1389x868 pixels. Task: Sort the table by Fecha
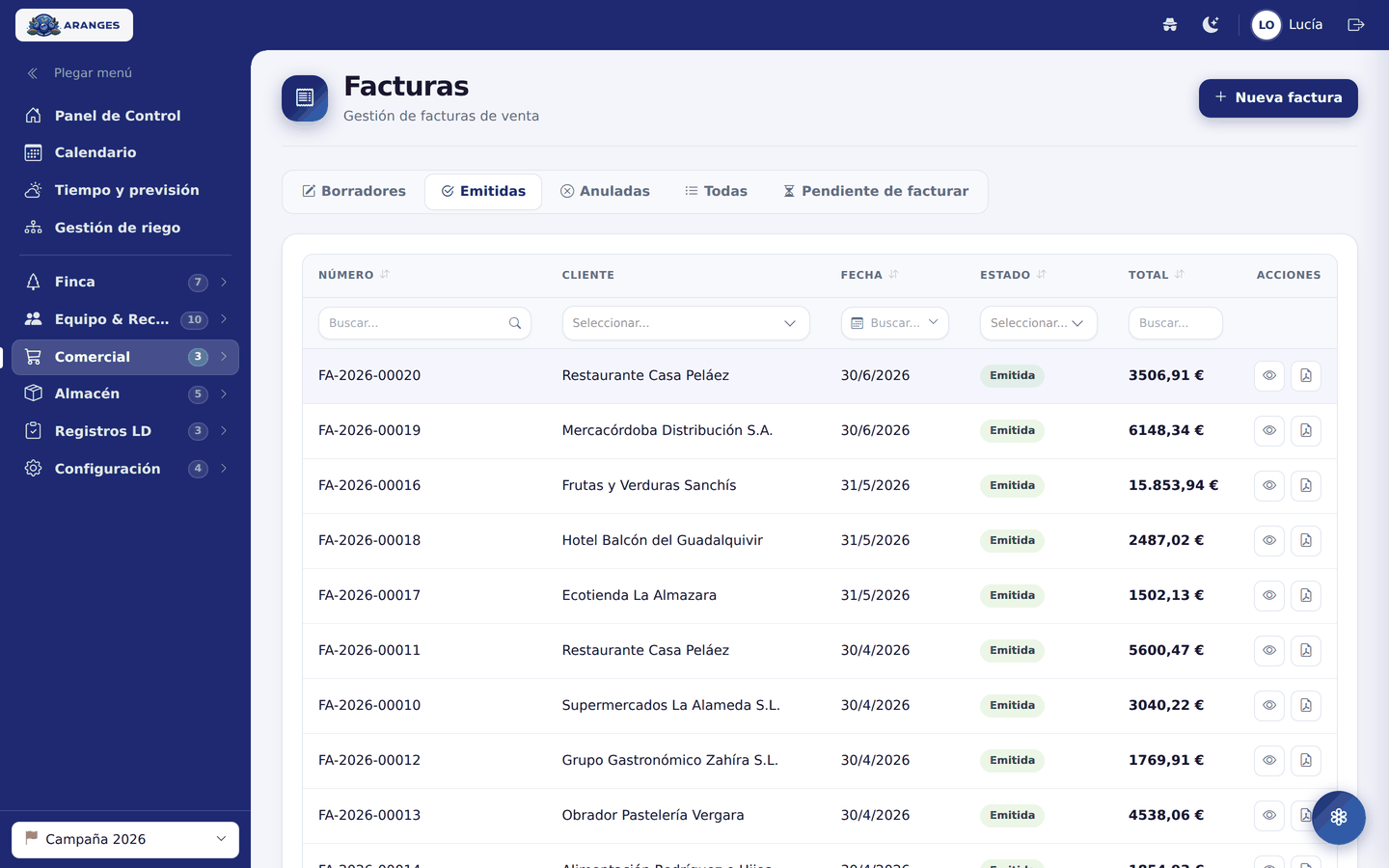click(893, 275)
